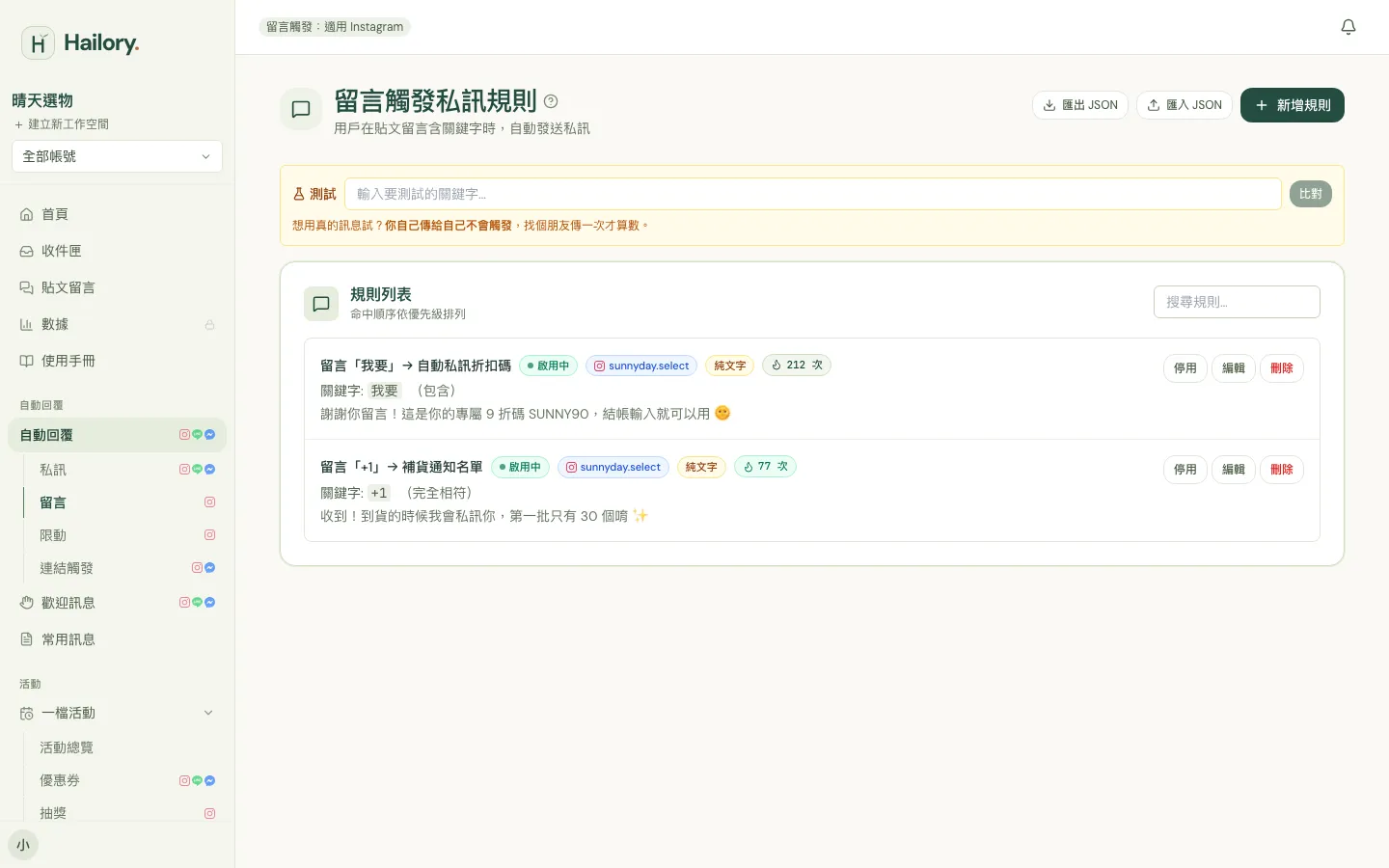Open the user avatar 小

tap(23, 845)
